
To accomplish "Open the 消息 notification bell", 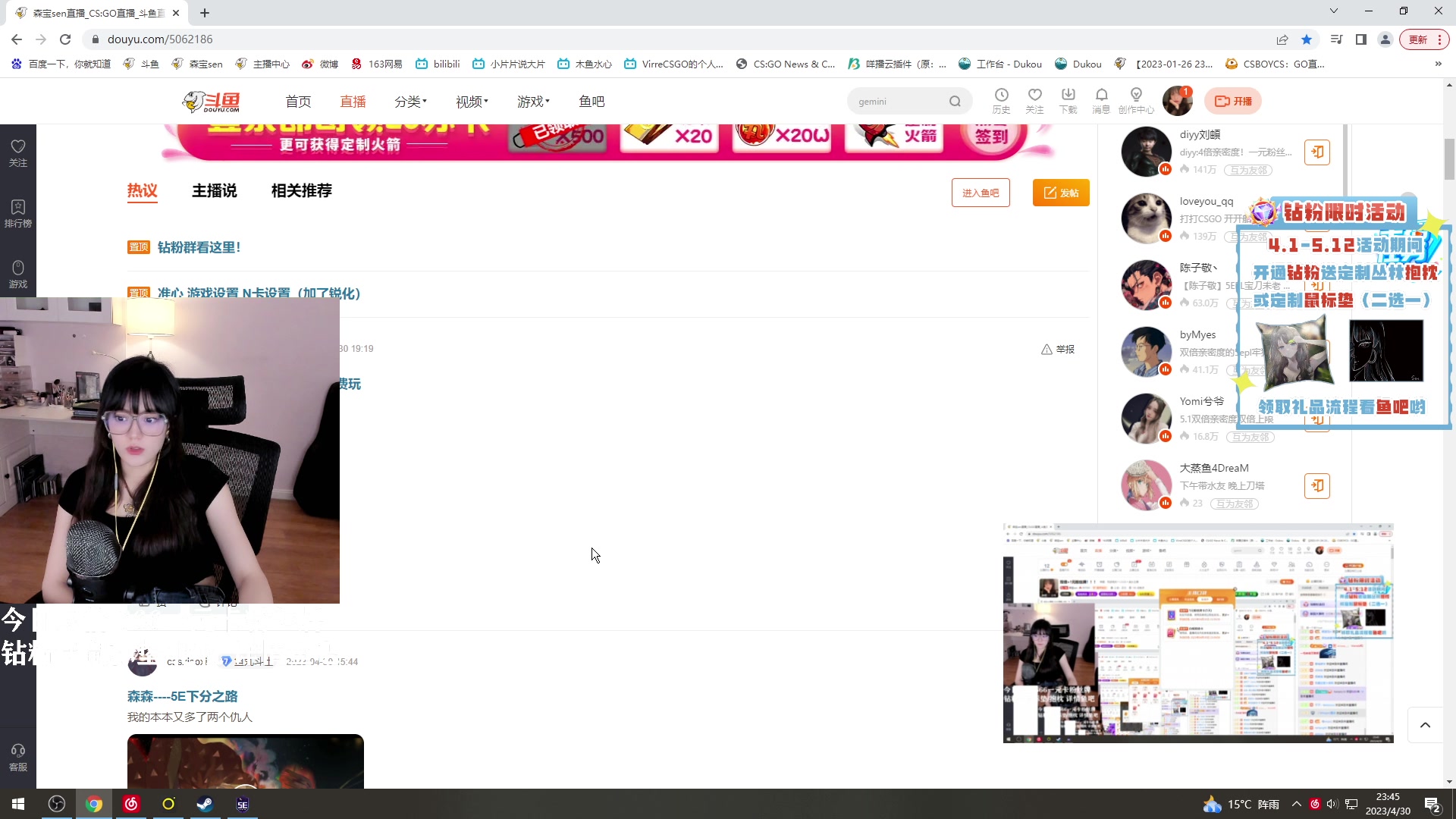I will point(1101,101).
